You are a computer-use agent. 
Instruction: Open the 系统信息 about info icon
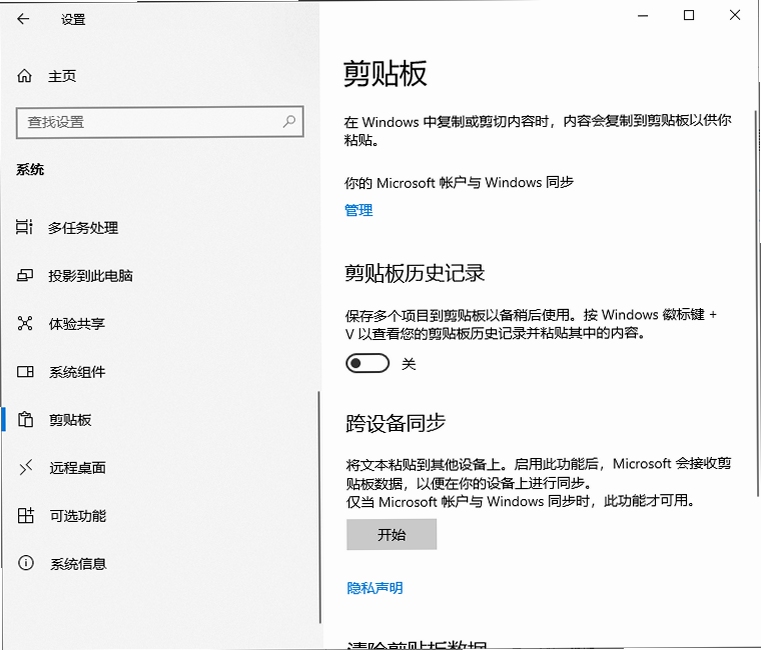point(26,563)
